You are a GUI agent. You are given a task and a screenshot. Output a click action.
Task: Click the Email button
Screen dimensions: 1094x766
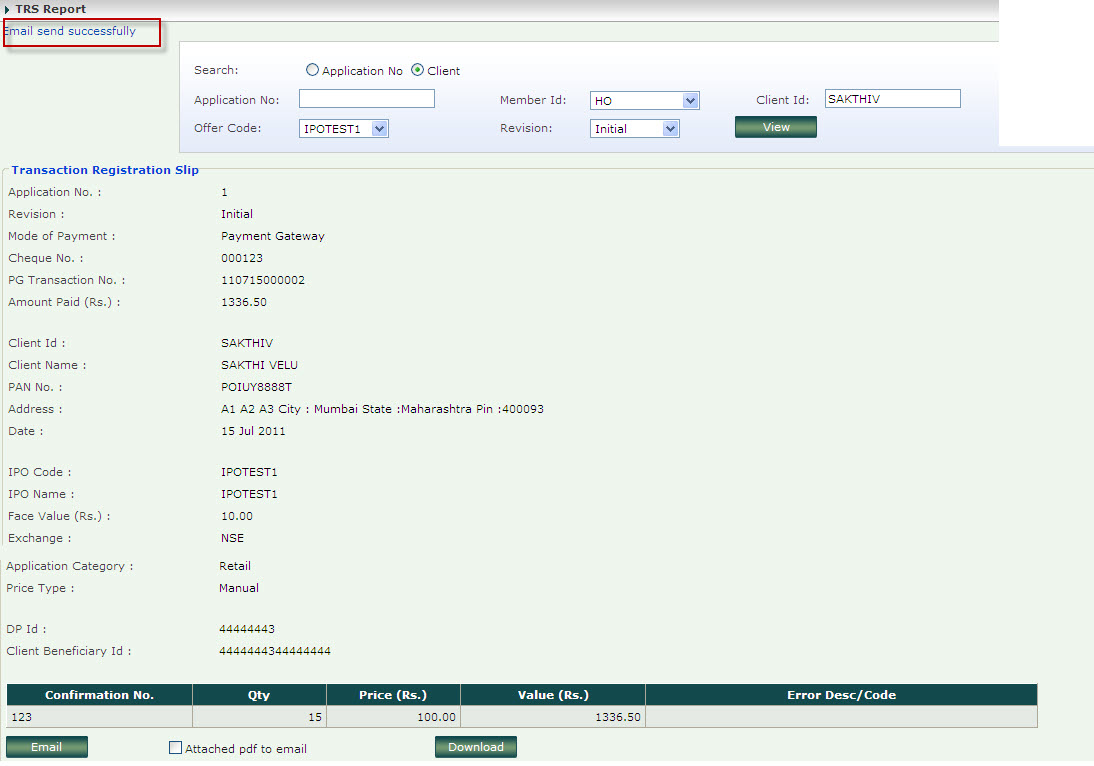[x=47, y=747]
